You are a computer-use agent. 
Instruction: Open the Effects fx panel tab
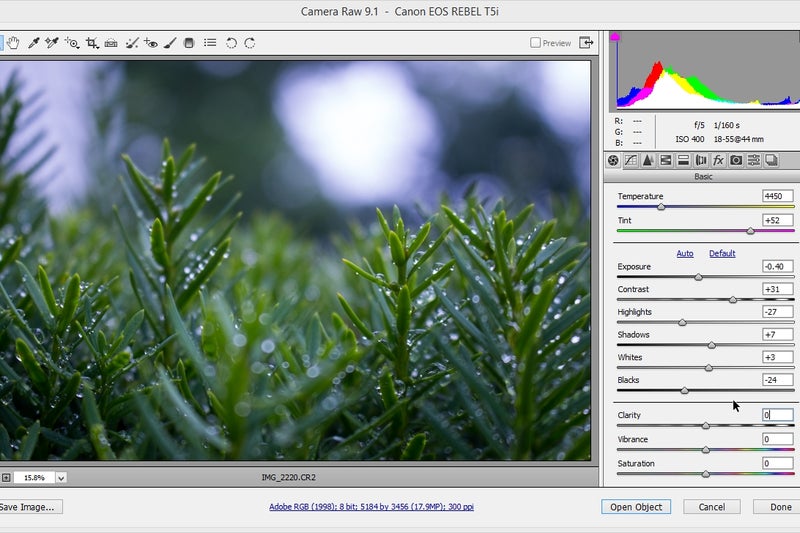coord(718,160)
